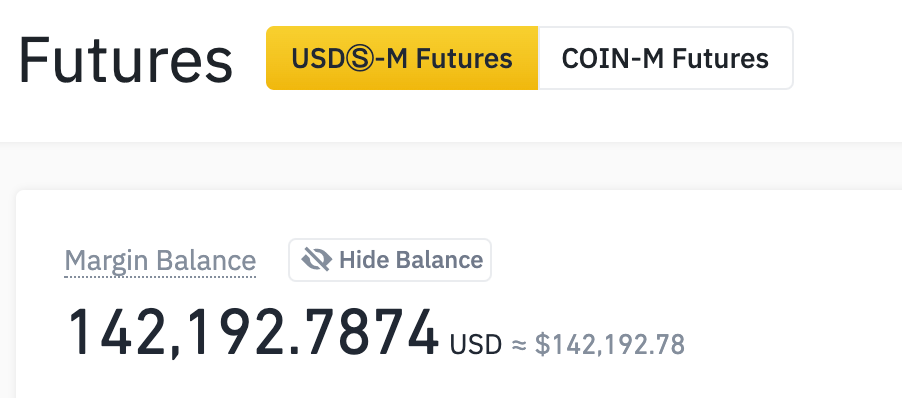Screen dimensions: 902x398
Task: Click the word Margin in the balance label
Action: [106, 262]
